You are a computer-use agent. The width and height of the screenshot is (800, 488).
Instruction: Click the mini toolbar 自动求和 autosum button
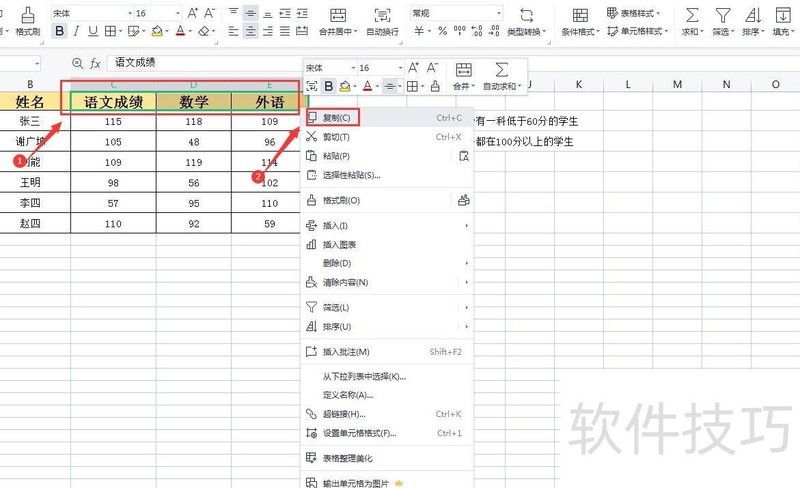click(502, 76)
